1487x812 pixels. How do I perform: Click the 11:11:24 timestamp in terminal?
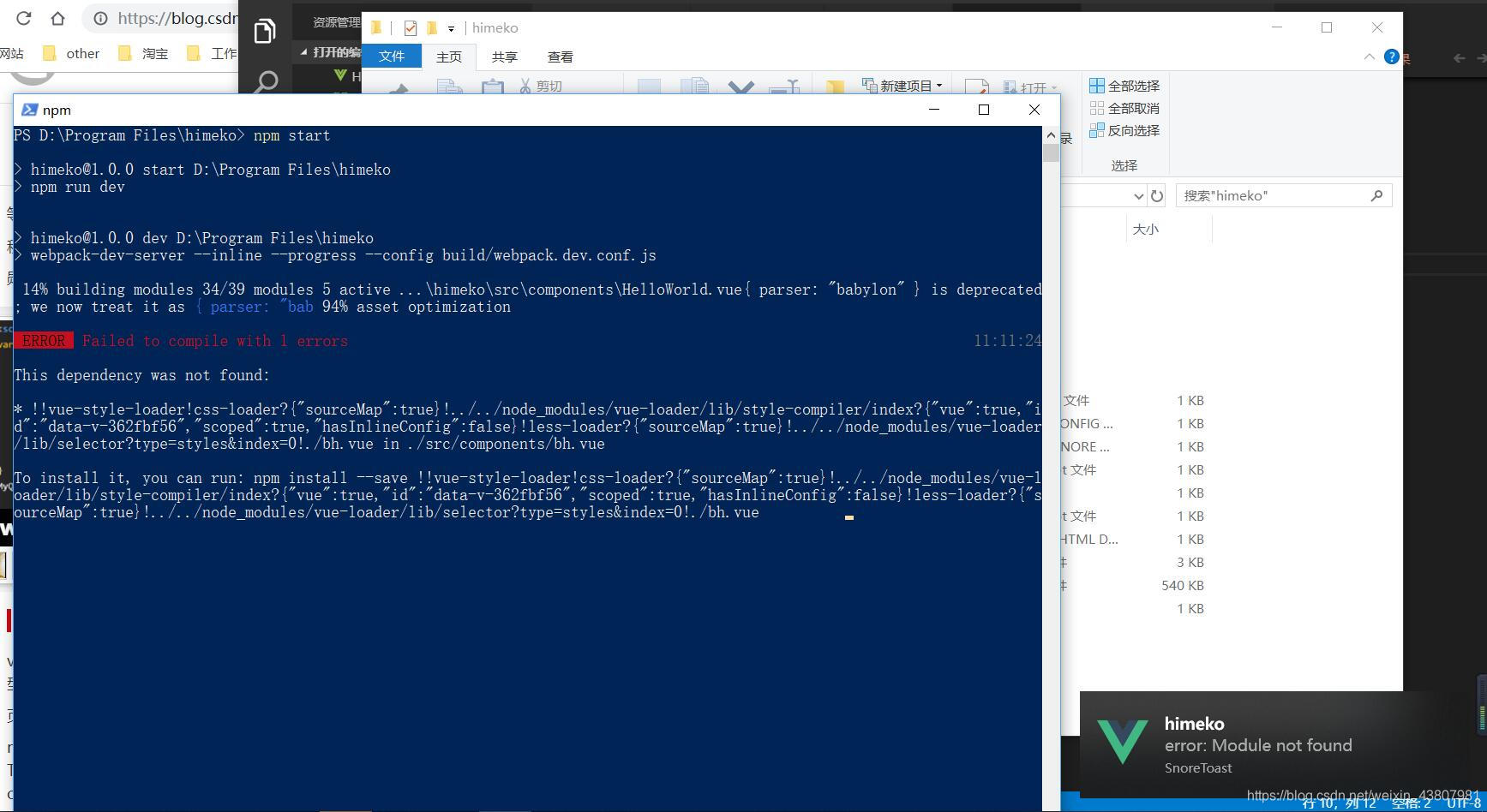[1008, 341]
